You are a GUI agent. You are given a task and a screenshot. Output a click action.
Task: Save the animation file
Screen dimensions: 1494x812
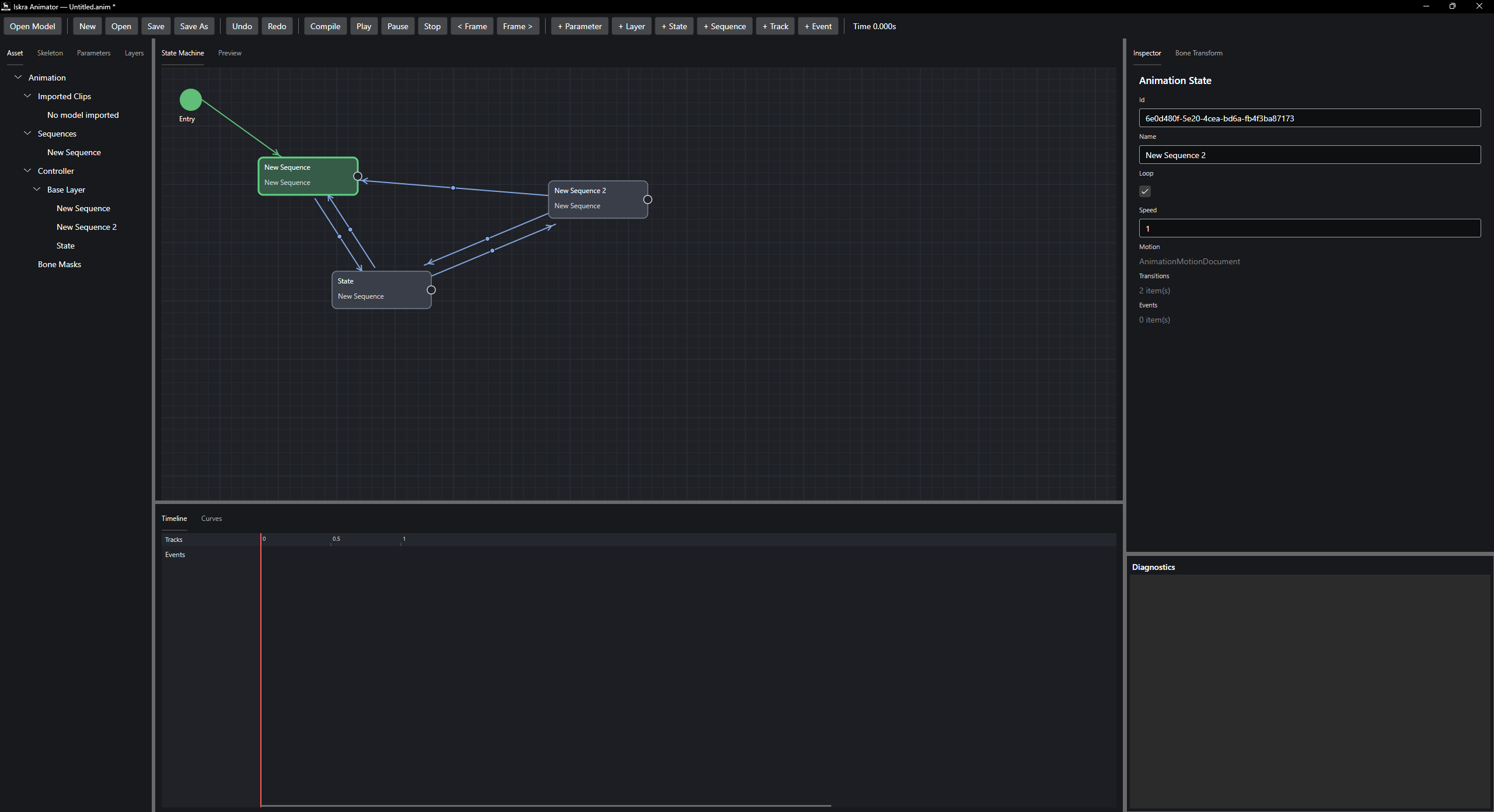pos(156,26)
